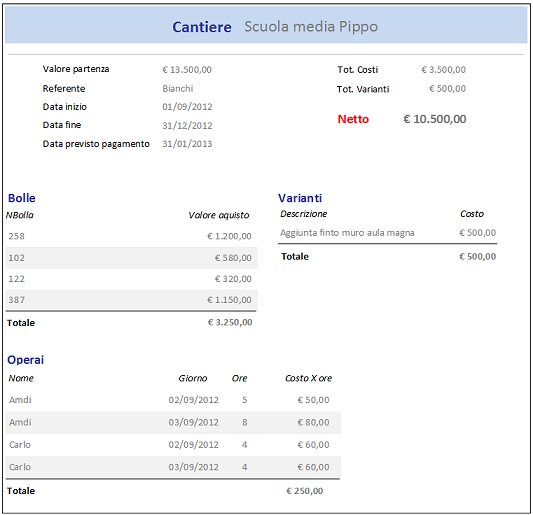Viewport: 533px width, 515px height.
Task: Select Data previsto pagamento value 31/01/2013
Action: [x=187, y=144]
